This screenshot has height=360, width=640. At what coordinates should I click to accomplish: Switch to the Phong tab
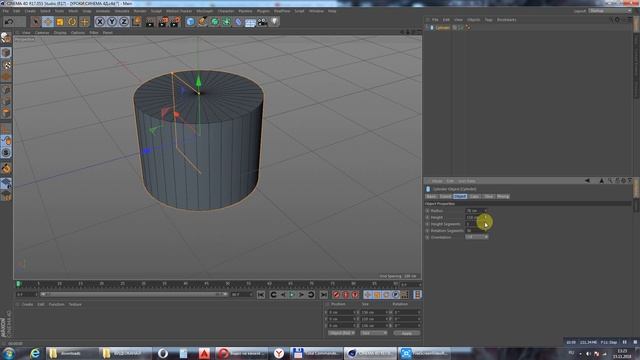503,196
